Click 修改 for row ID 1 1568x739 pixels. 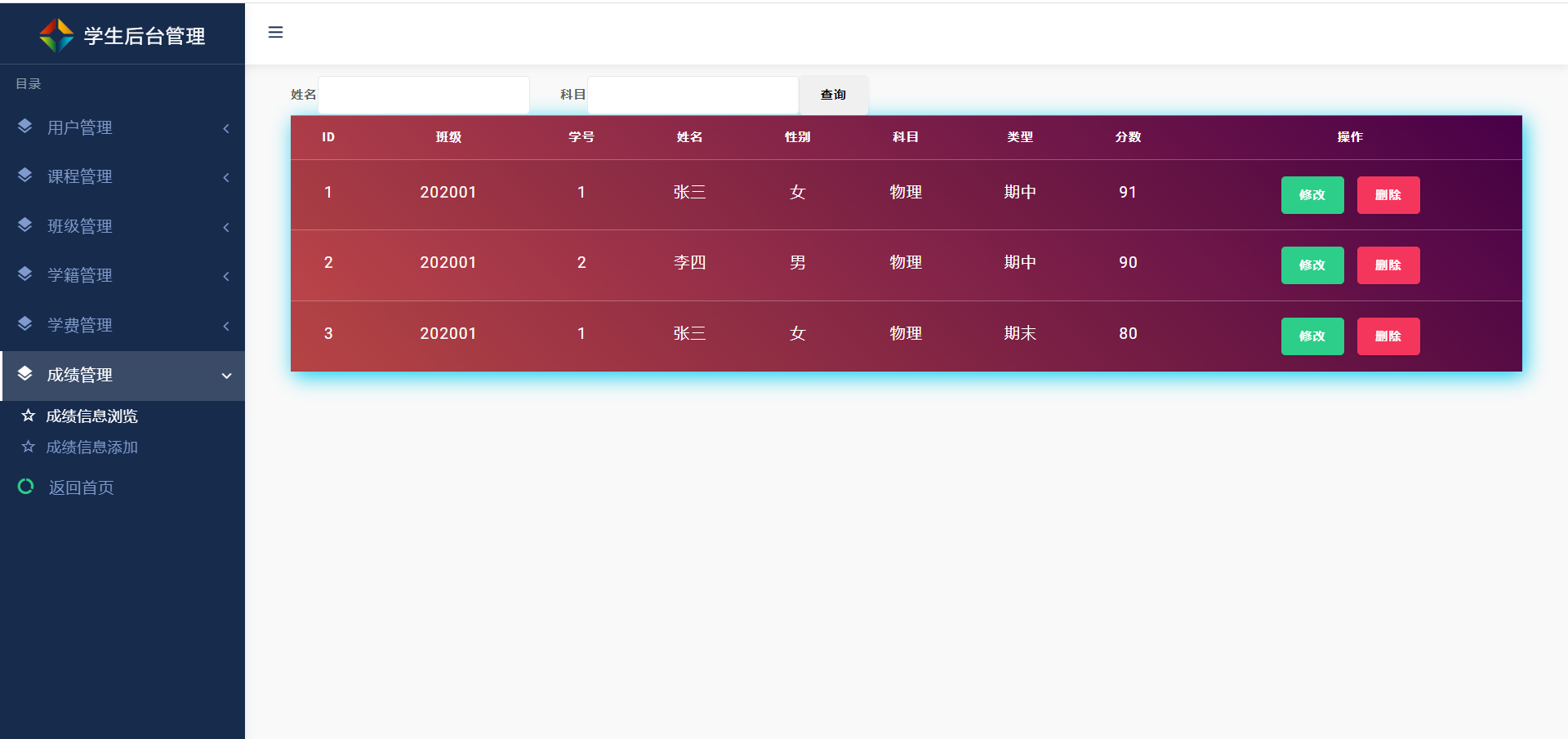tap(1312, 195)
